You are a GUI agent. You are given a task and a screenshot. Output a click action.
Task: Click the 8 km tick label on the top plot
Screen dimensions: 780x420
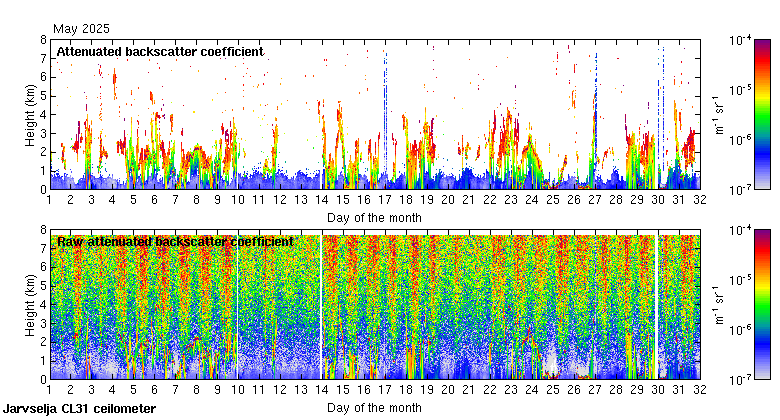click(x=44, y=40)
